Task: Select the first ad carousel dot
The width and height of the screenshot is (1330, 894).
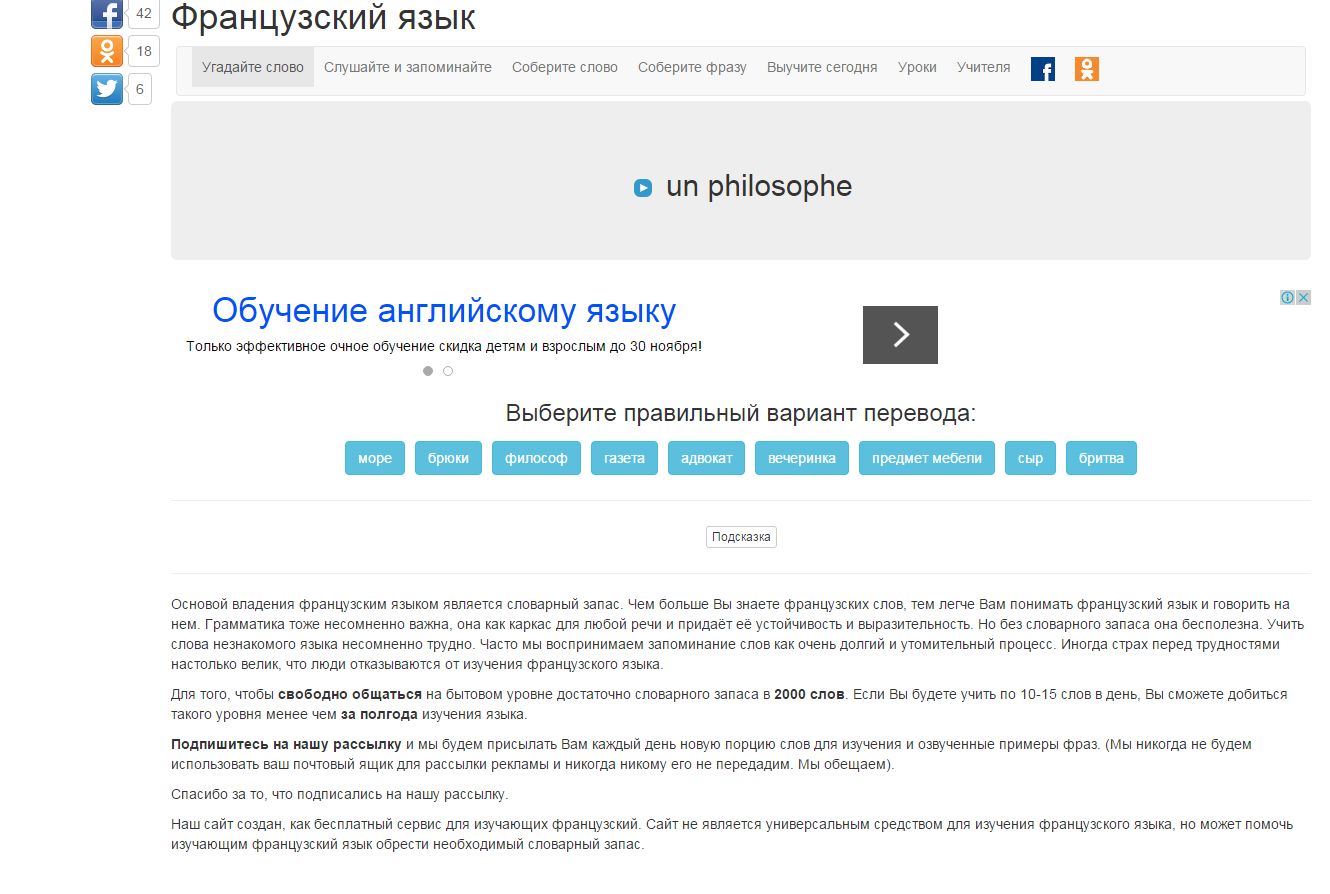Action: pos(428,371)
